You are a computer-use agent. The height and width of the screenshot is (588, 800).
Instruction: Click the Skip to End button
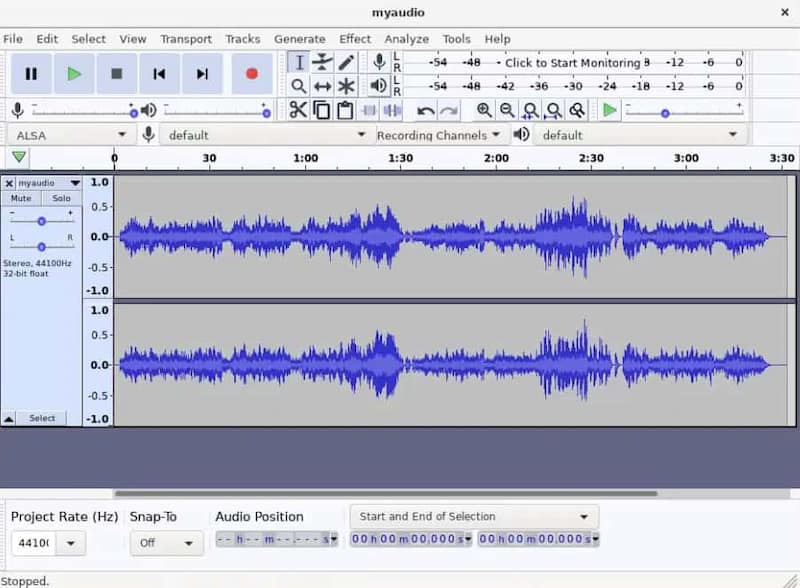click(202, 73)
